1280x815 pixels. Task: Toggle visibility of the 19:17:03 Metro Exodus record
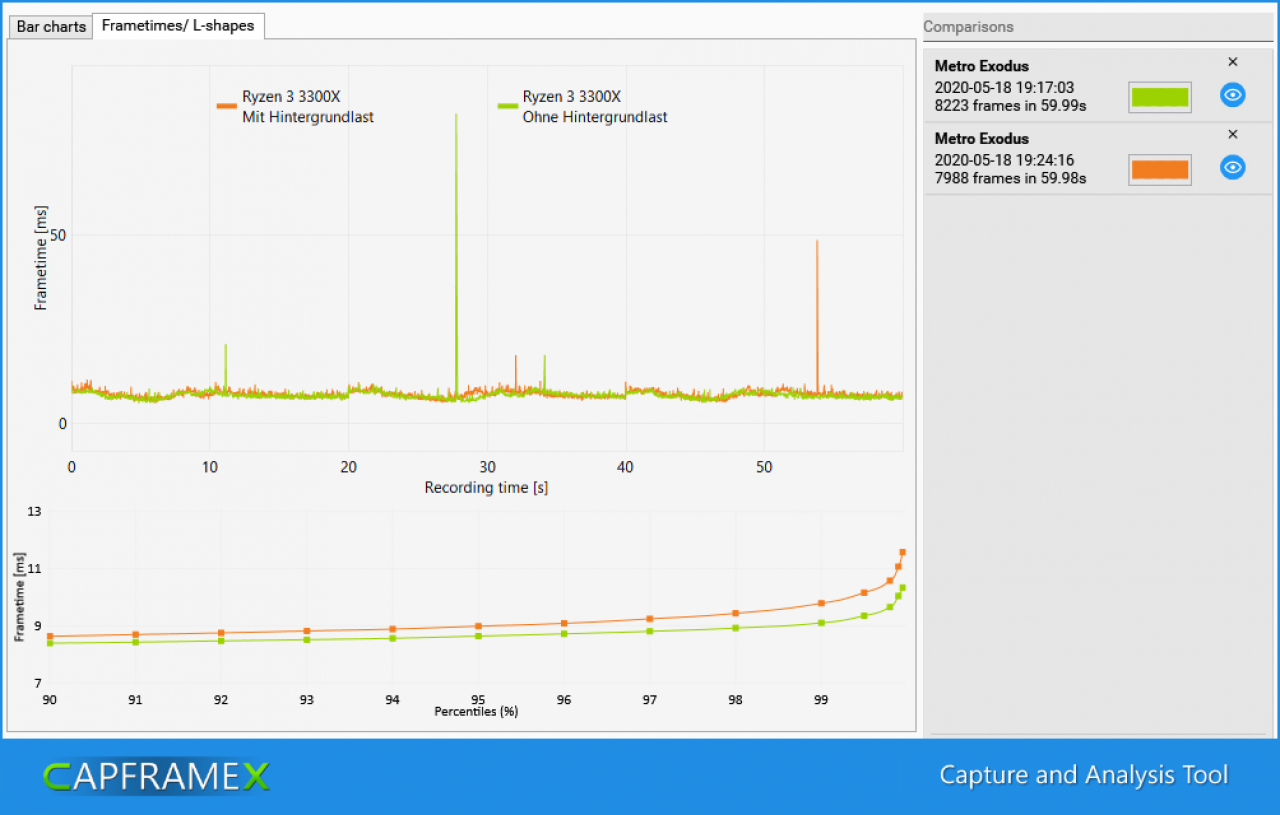click(x=1233, y=95)
